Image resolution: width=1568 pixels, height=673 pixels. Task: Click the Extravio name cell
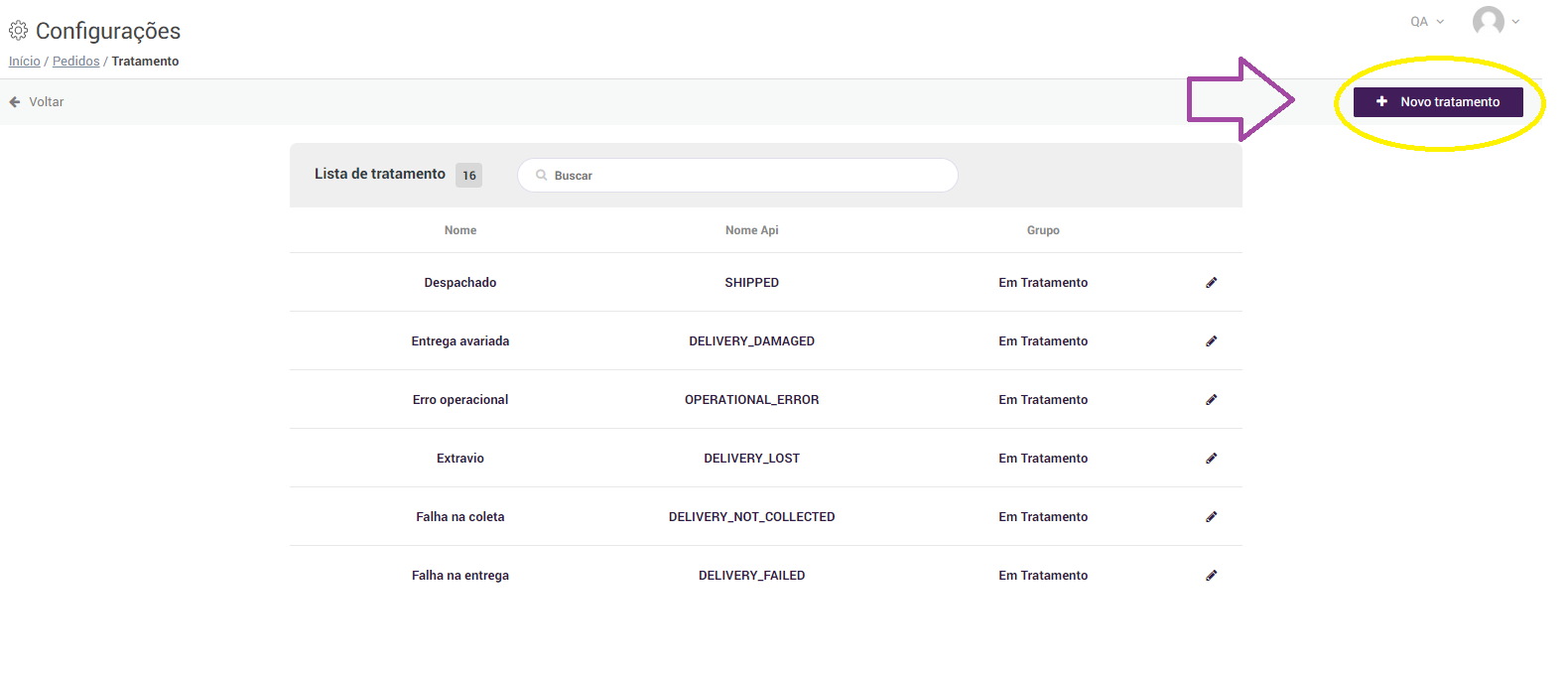click(460, 459)
